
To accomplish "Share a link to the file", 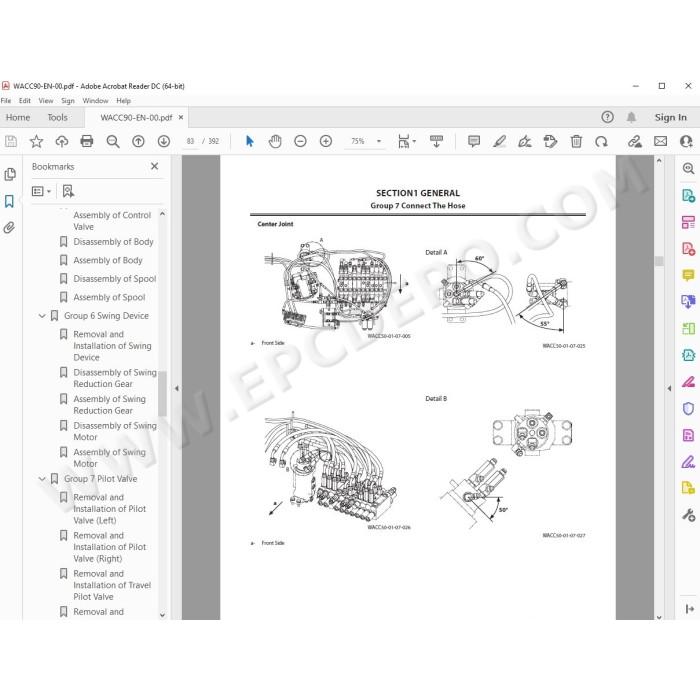I will pyautogui.click(x=635, y=142).
